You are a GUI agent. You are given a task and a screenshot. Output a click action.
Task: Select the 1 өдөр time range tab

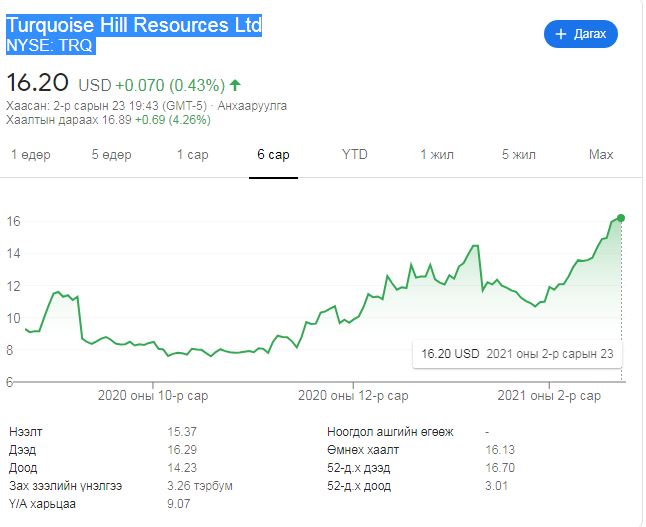31,155
